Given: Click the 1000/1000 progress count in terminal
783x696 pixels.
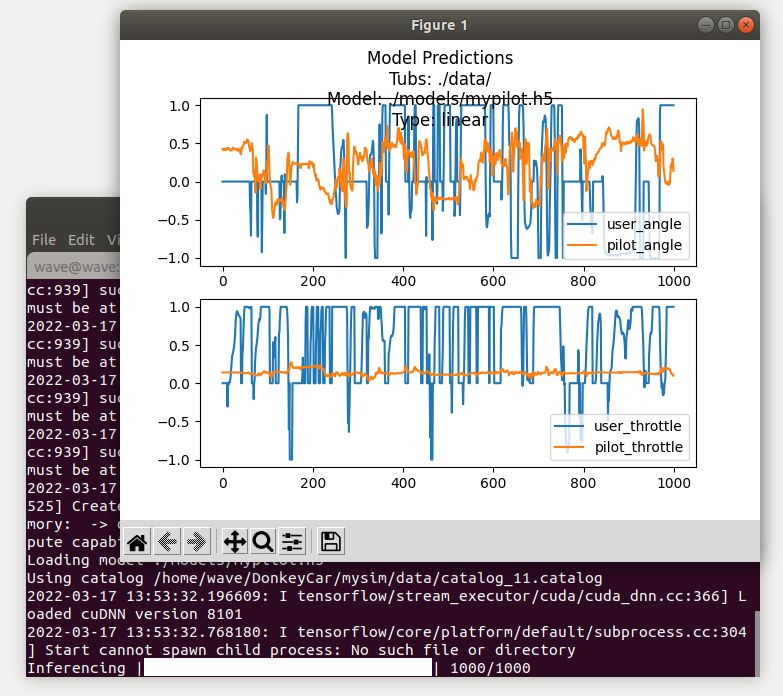Looking at the screenshot, I should click(x=490, y=668).
